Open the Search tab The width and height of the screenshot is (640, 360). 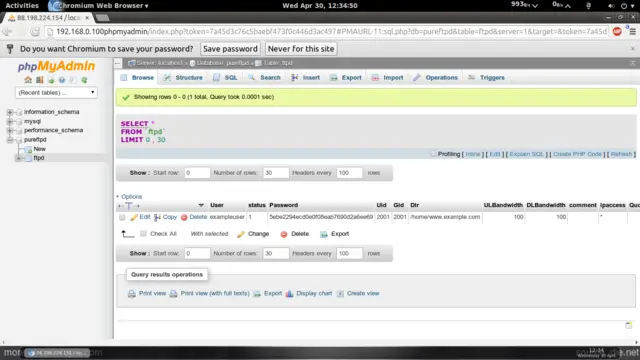pyautogui.click(x=264, y=78)
